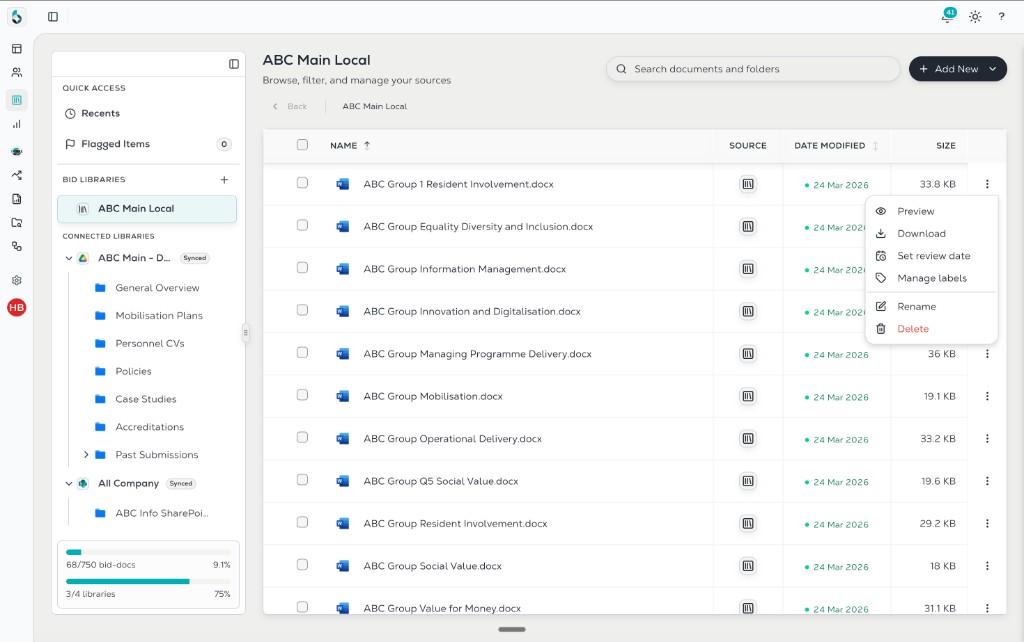Go Back using the breadcrumb button
Viewport: 1024px width, 642px height.
point(290,106)
